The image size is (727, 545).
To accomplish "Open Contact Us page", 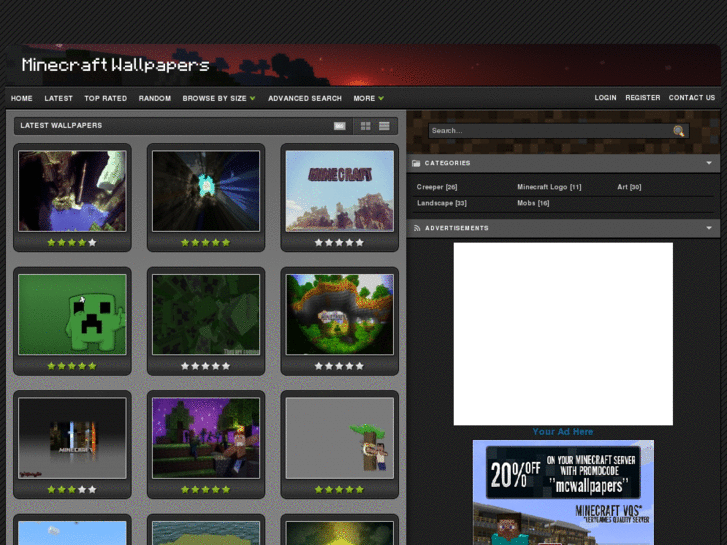I will (692, 98).
